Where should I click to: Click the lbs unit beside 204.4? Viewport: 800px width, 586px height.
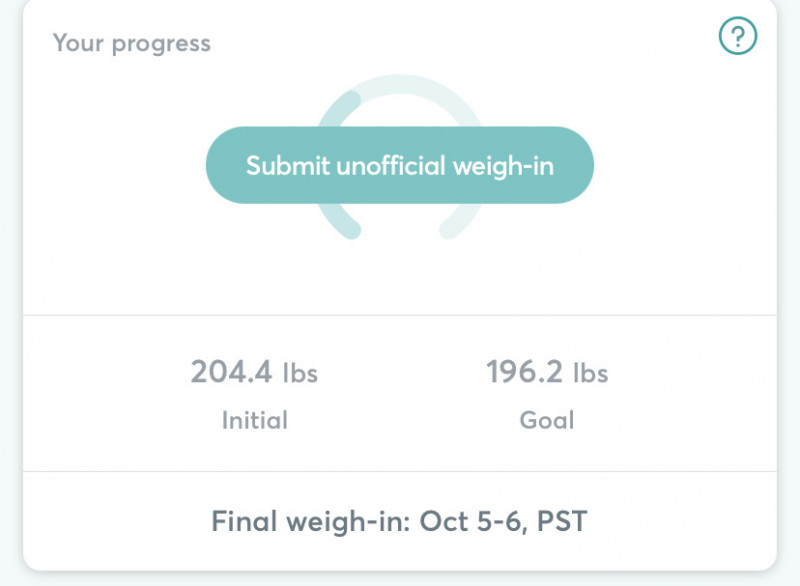(299, 374)
